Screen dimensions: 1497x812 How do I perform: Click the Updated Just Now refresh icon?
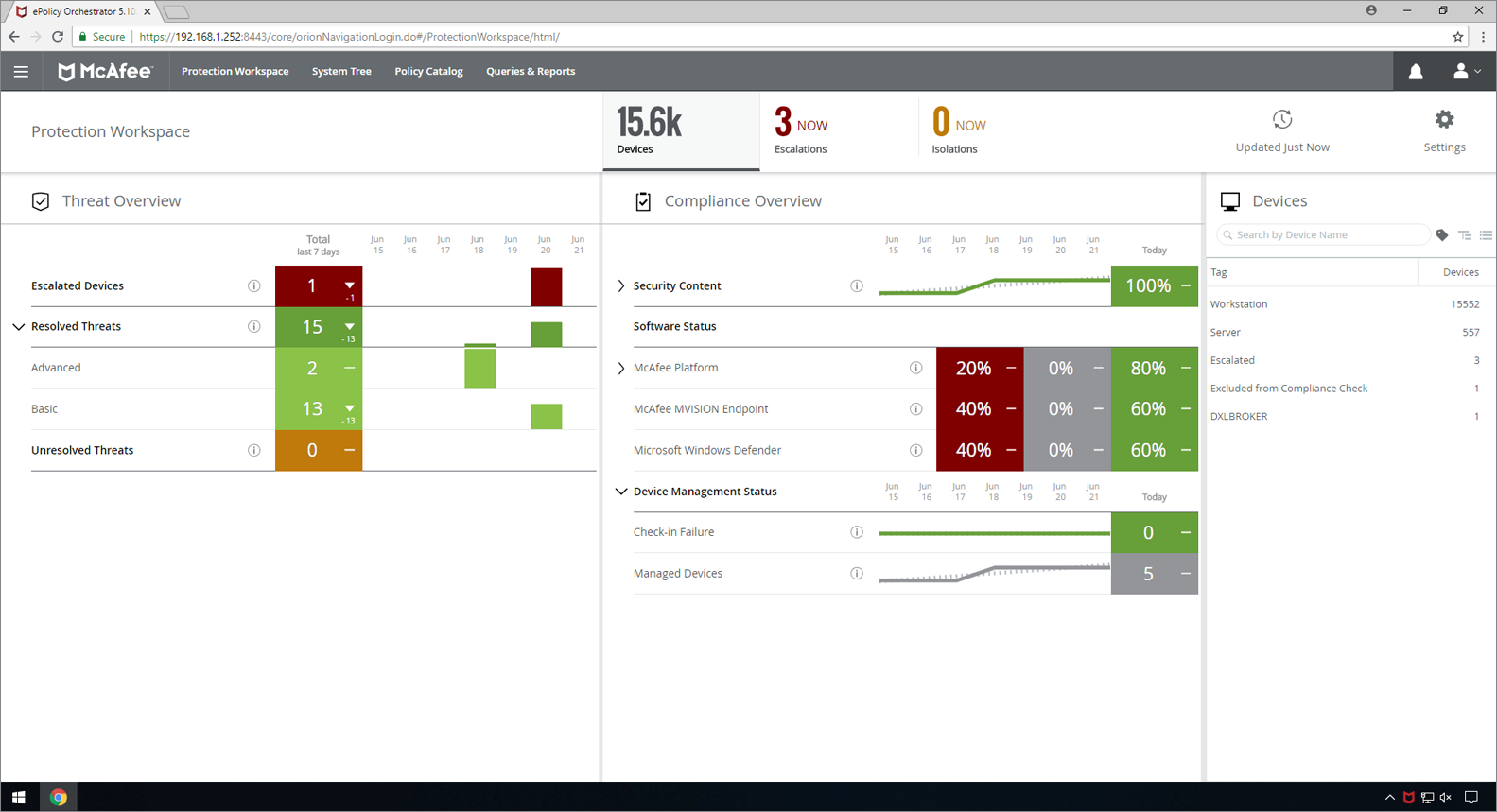tap(1282, 120)
